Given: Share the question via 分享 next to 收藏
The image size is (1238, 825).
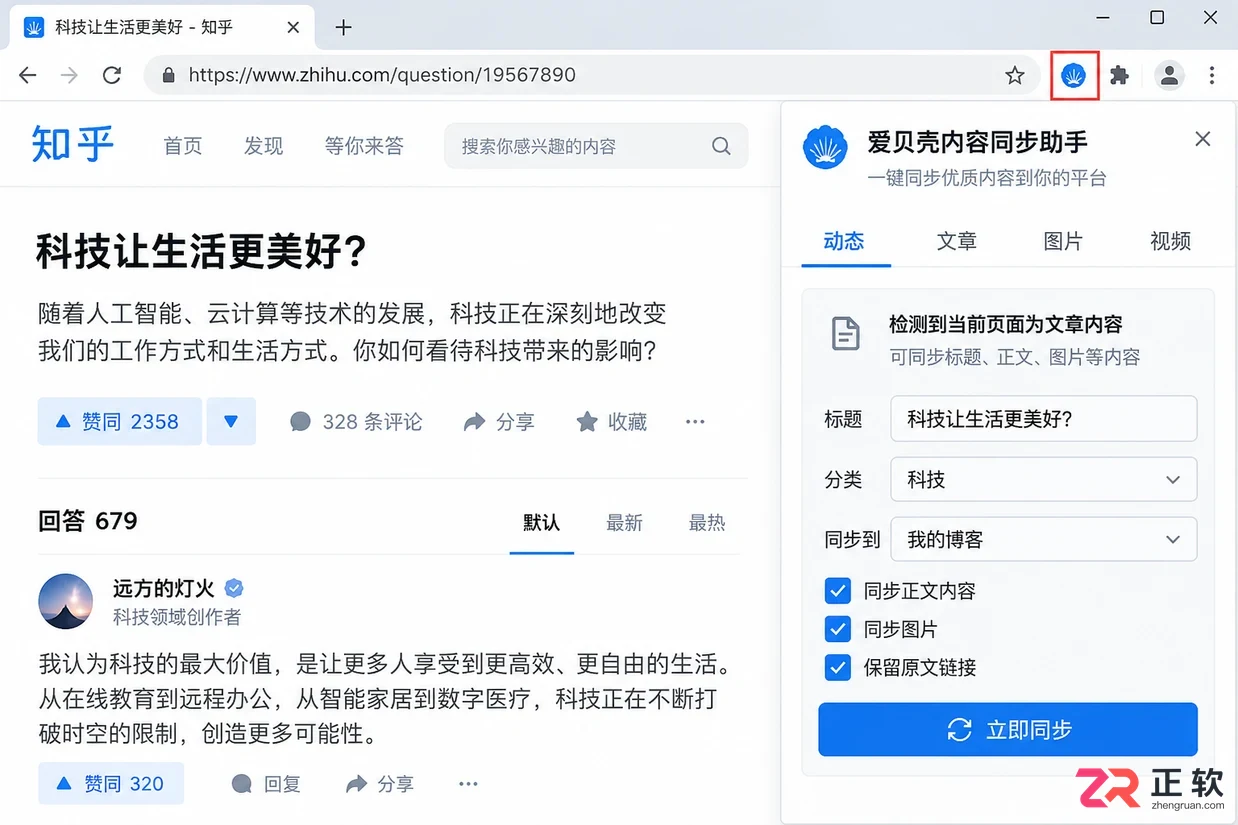Looking at the screenshot, I should pyautogui.click(x=499, y=422).
